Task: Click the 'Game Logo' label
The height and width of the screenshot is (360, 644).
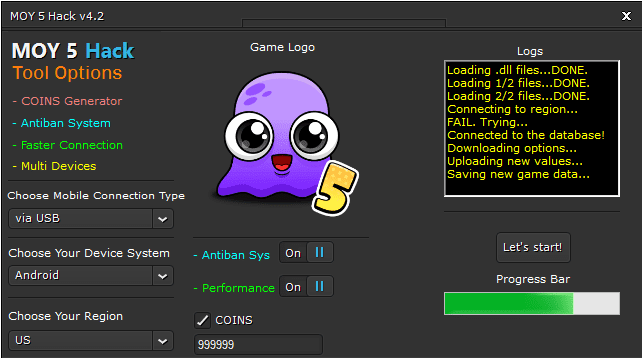Action: tap(283, 48)
